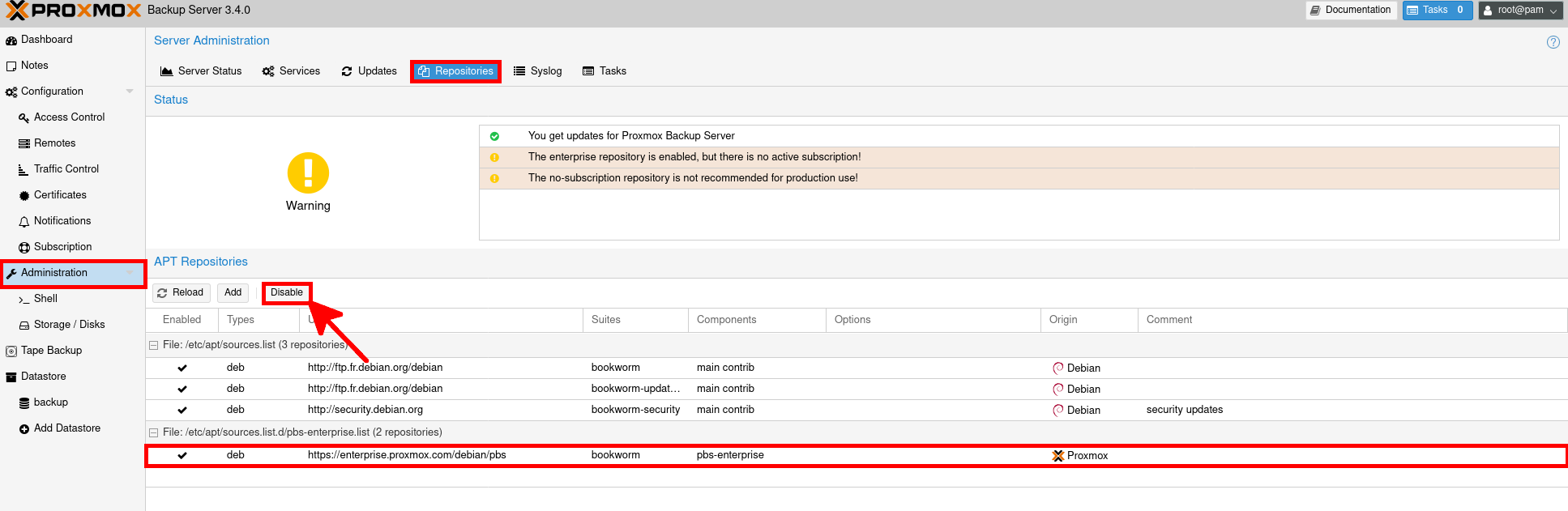Click the Certificates badge icon
1568x511 pixels.
(24, 195)
